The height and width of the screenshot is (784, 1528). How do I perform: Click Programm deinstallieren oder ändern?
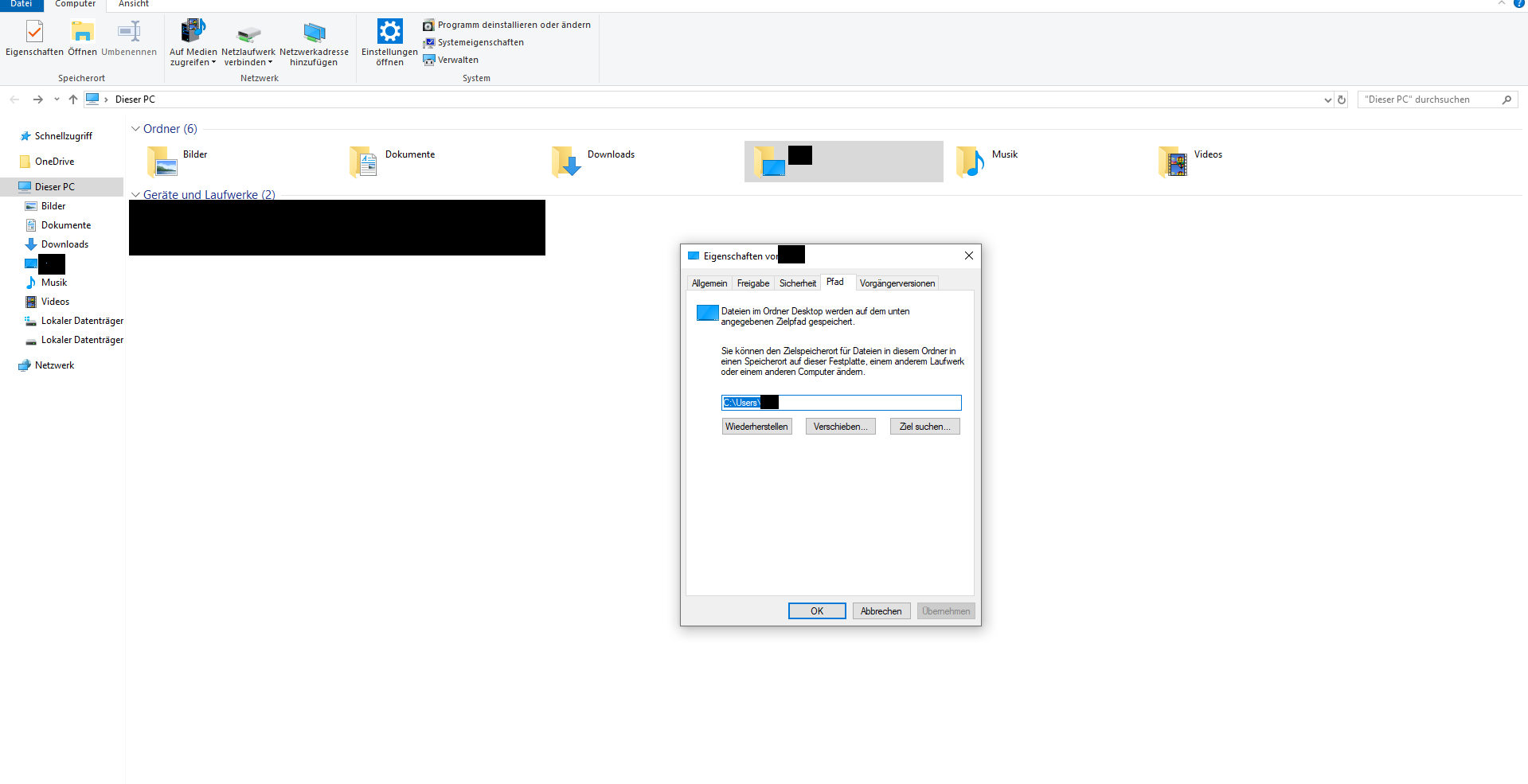pyautogui.click(x=507, y=25)
